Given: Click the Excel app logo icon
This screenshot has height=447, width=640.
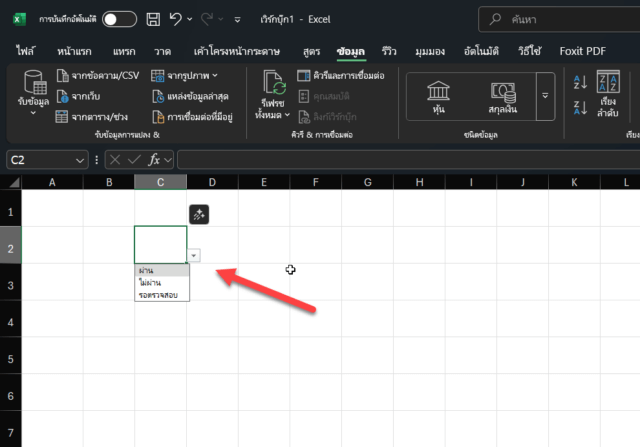Looking at the screenshot, I should [x=19, y=19].
